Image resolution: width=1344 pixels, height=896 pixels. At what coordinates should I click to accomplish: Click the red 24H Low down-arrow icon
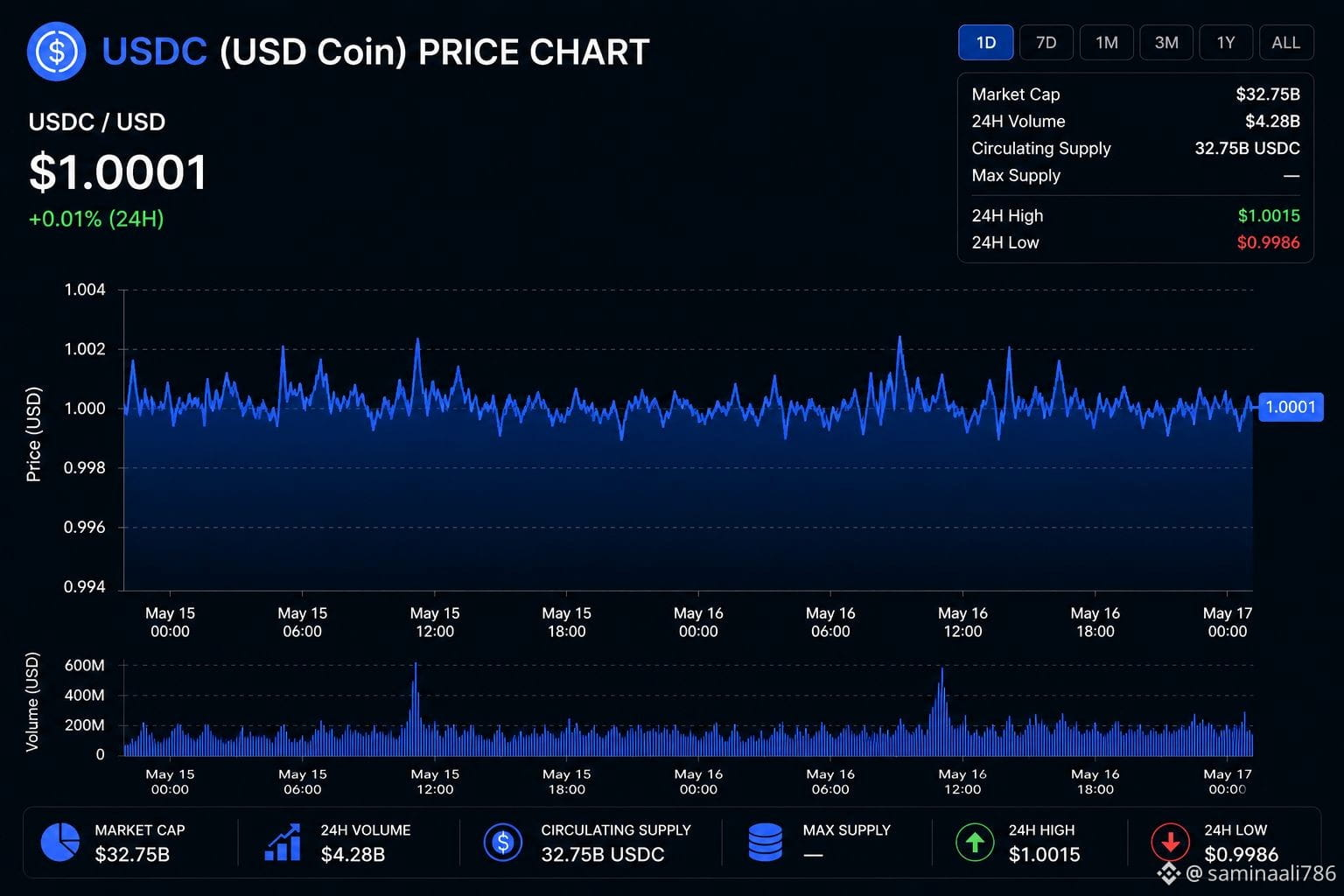point(1170,843)
